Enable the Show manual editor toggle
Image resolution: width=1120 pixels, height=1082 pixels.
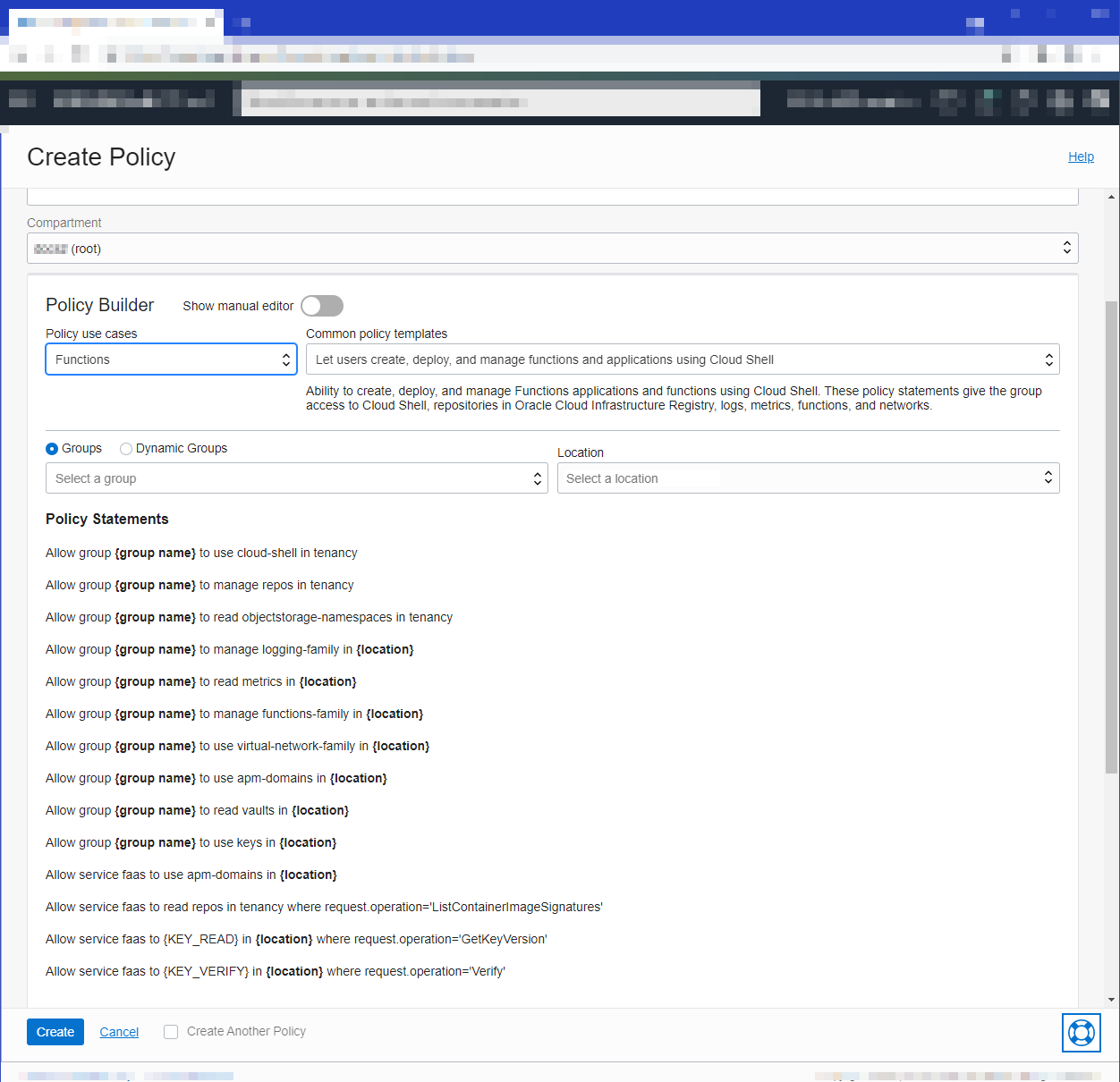coord(321,305)
